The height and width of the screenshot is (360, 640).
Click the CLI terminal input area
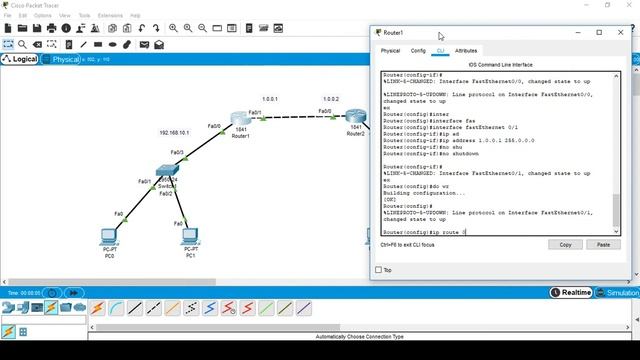pos(497,153)
